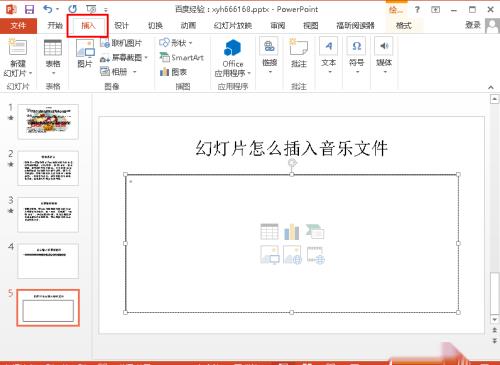The height and width of the screenshot is (365, 500).
Task: Save the presentation using the floppy disk icon
Action: click(x=29, y=9)
